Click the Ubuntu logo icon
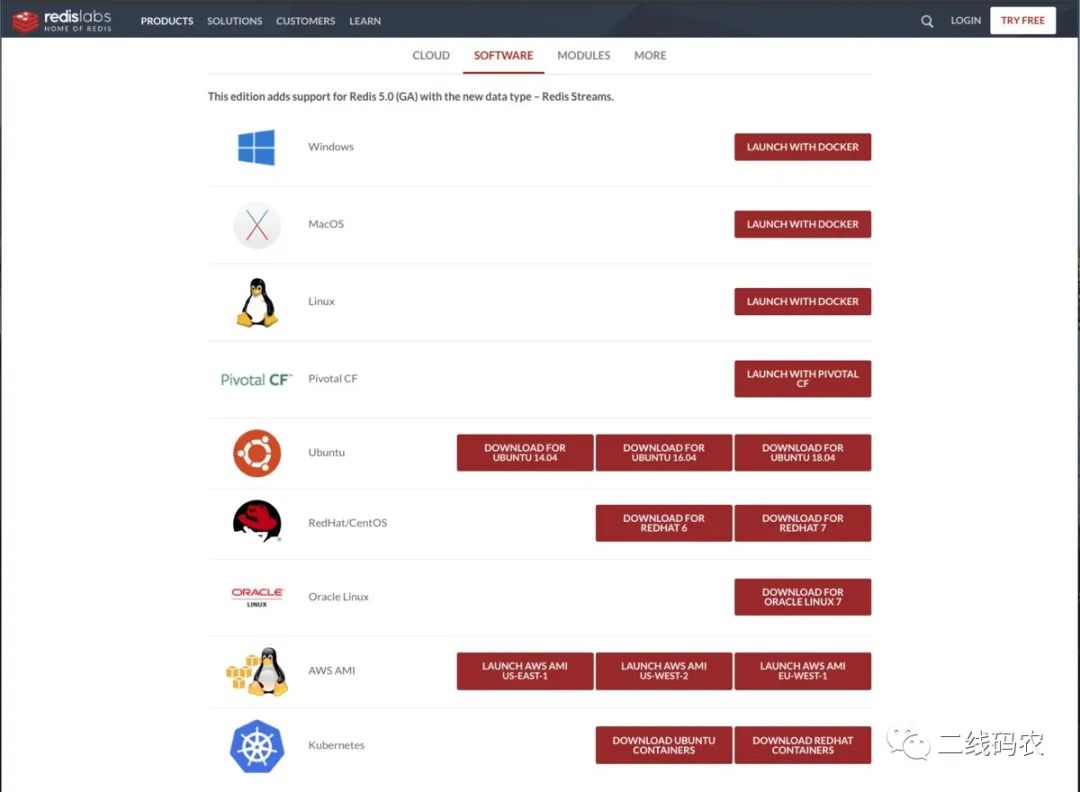 257,453
